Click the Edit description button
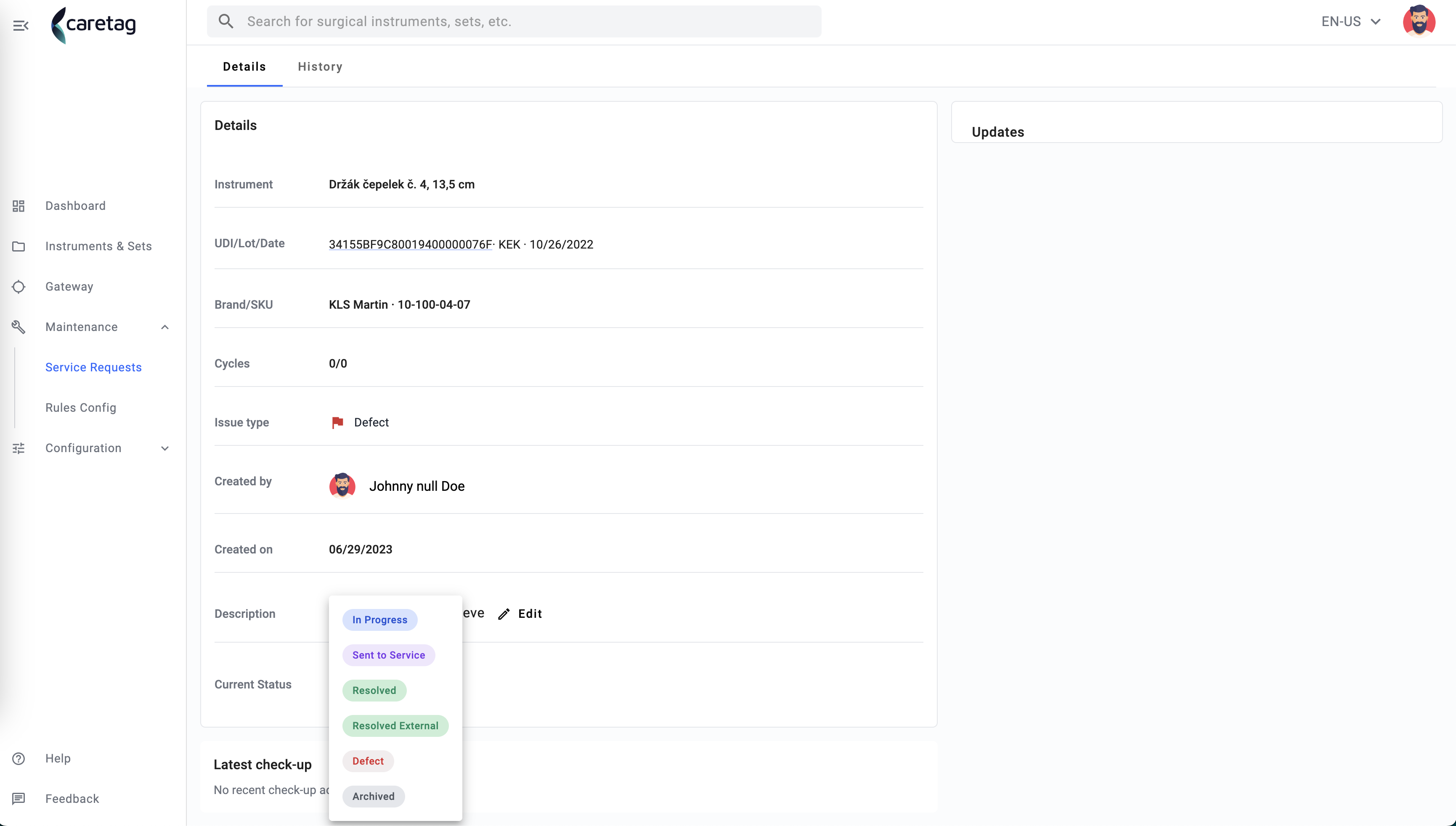Screen dimensions: 1456x826 pyautogui.click(x=520, y=614)
